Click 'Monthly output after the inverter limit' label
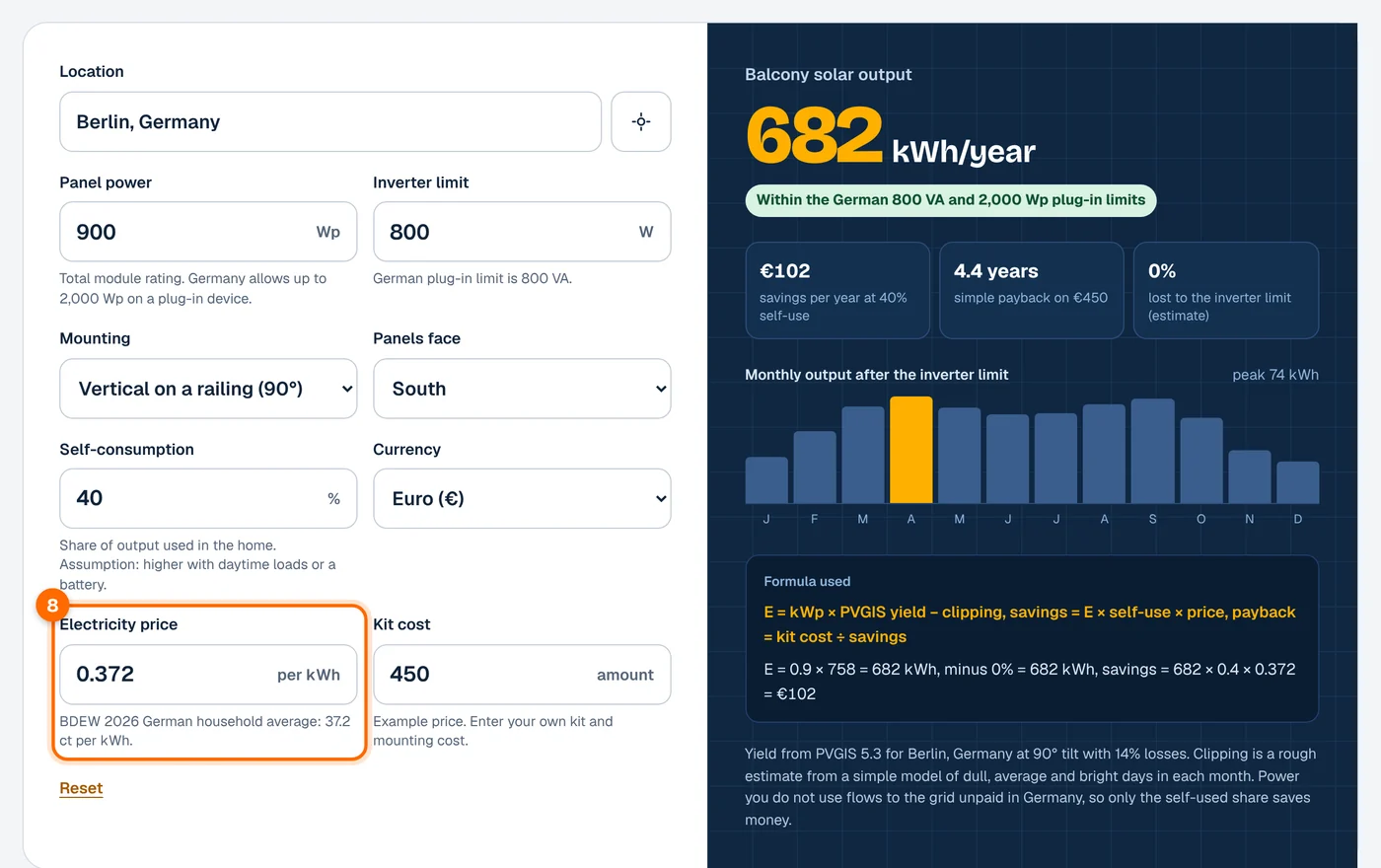 876,375
